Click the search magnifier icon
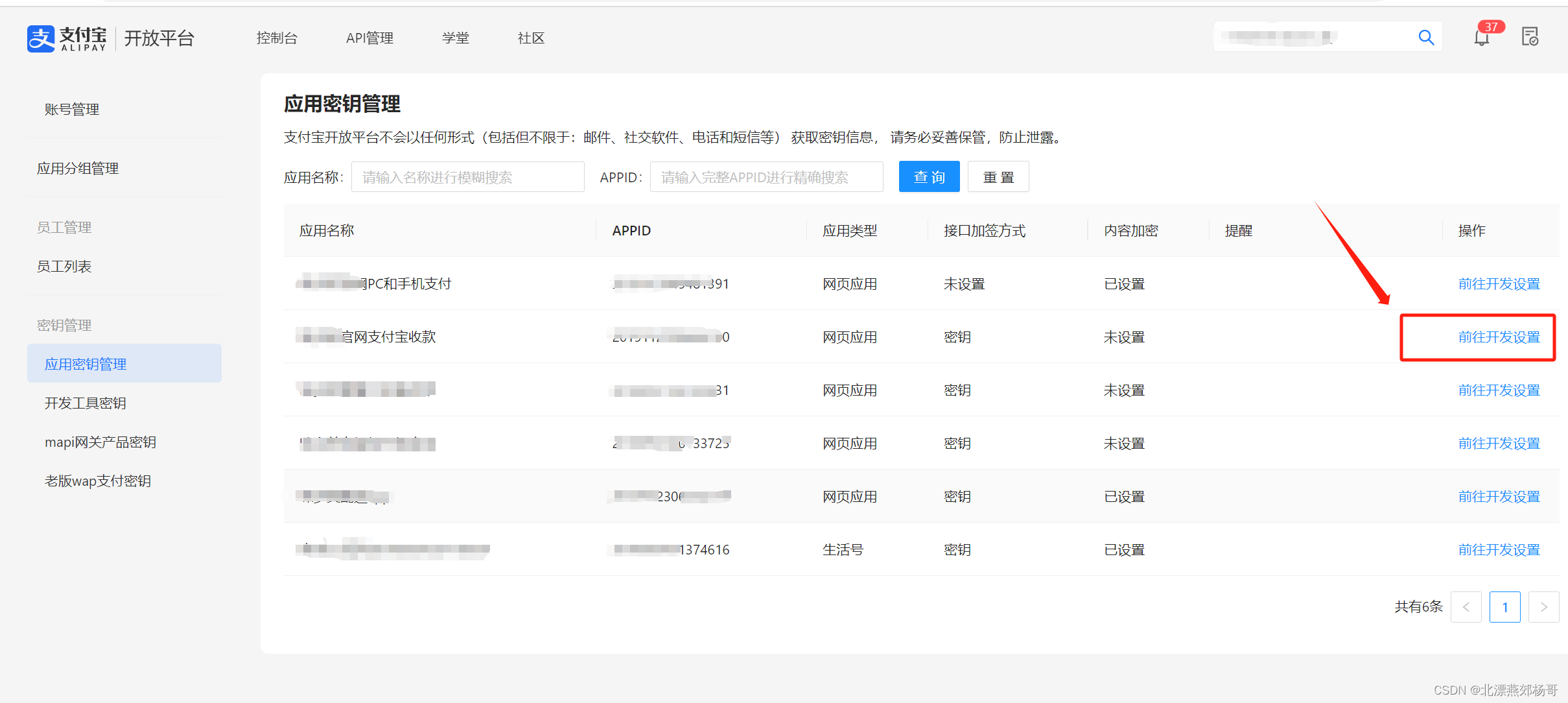1568x703 pixels. tap(1425, 38)
